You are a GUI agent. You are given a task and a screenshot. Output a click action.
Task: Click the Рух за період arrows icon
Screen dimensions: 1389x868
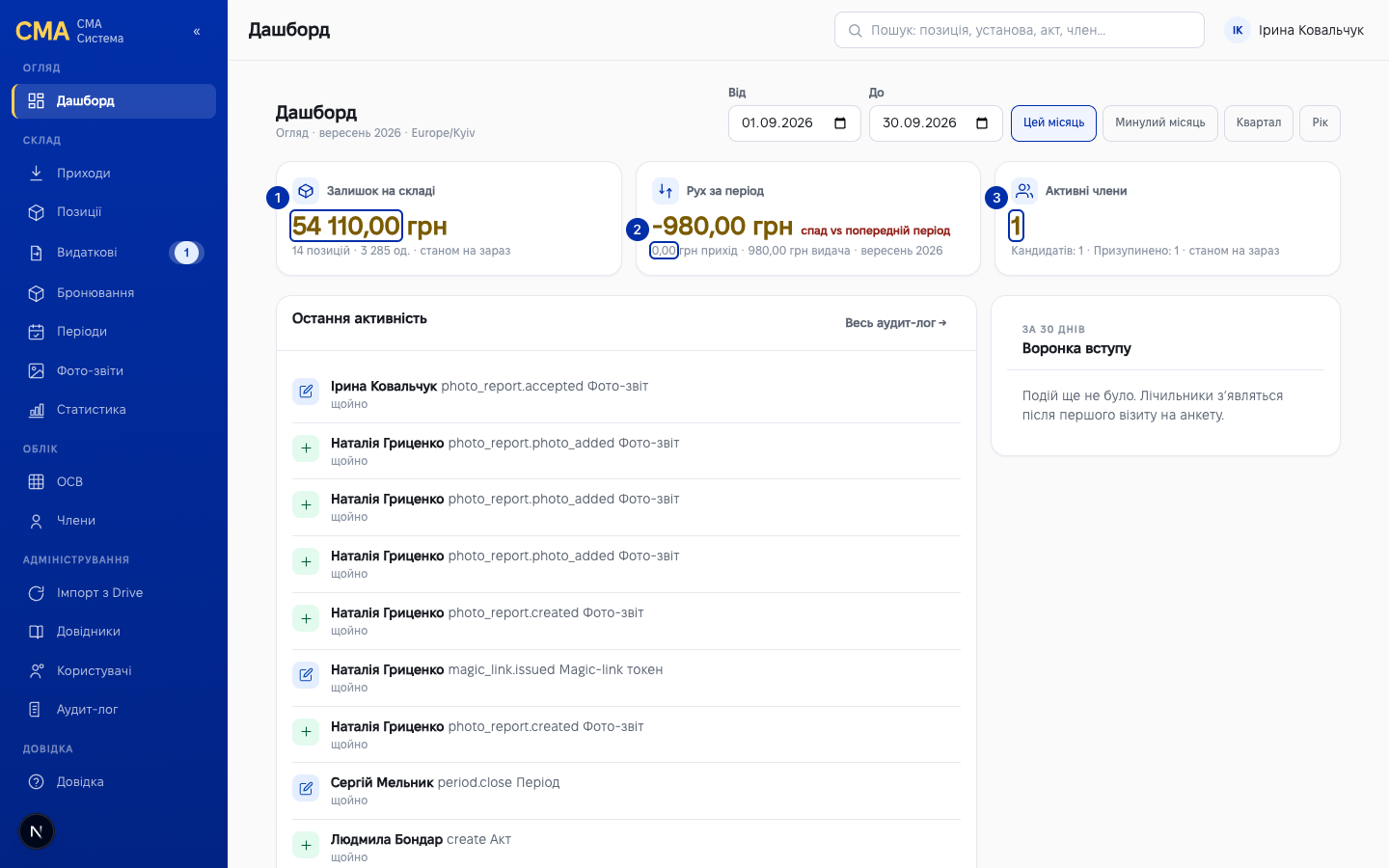666,191
